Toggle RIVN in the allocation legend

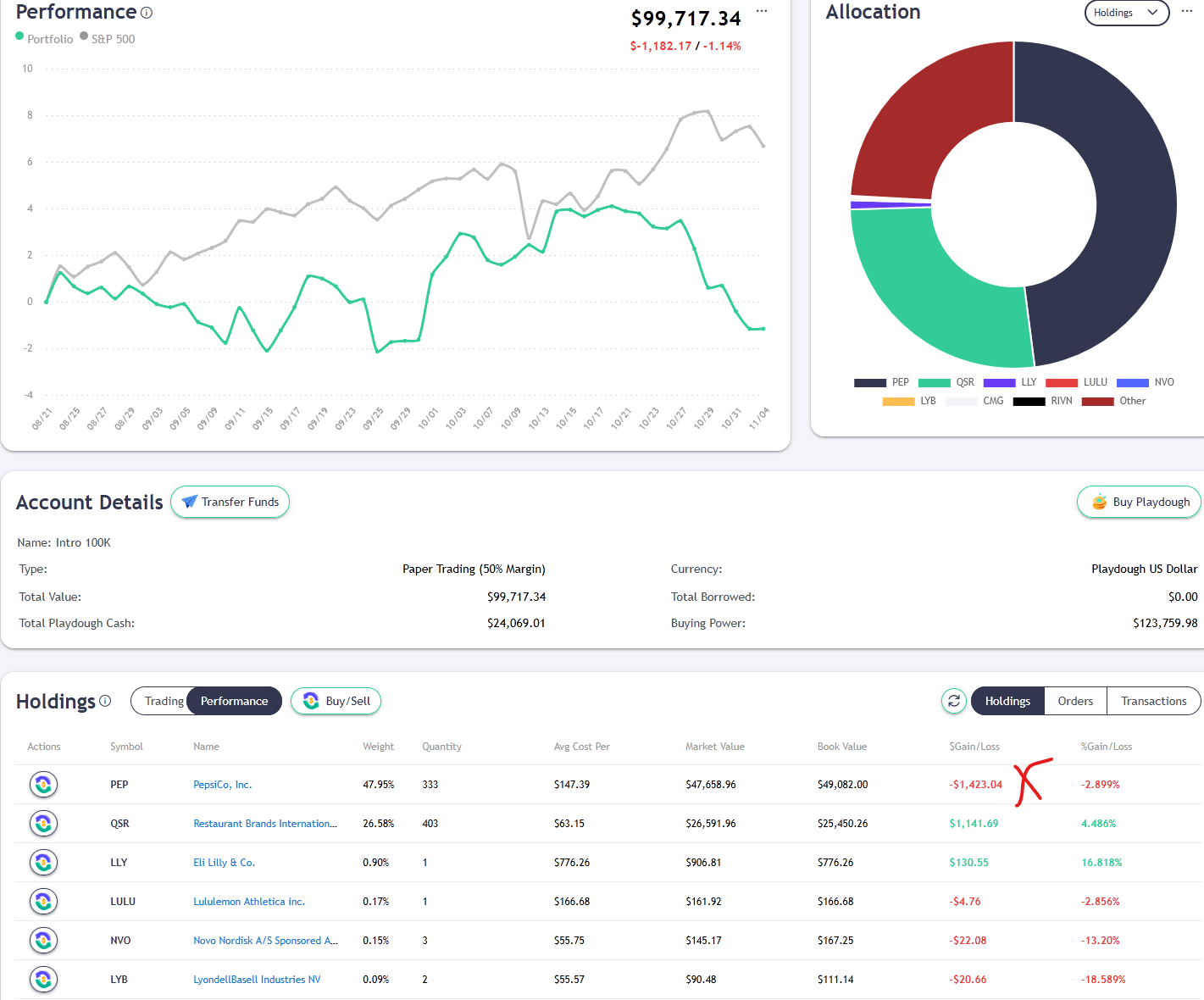click(1042, 401)
